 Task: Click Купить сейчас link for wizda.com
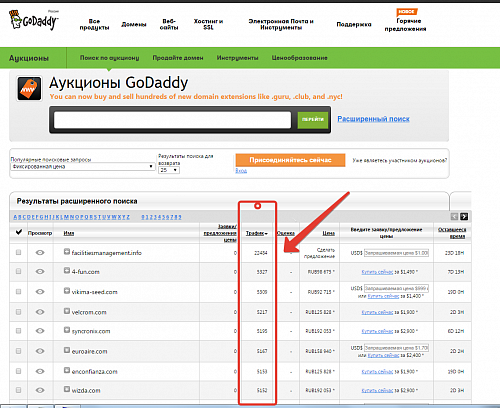click(377, 390)
